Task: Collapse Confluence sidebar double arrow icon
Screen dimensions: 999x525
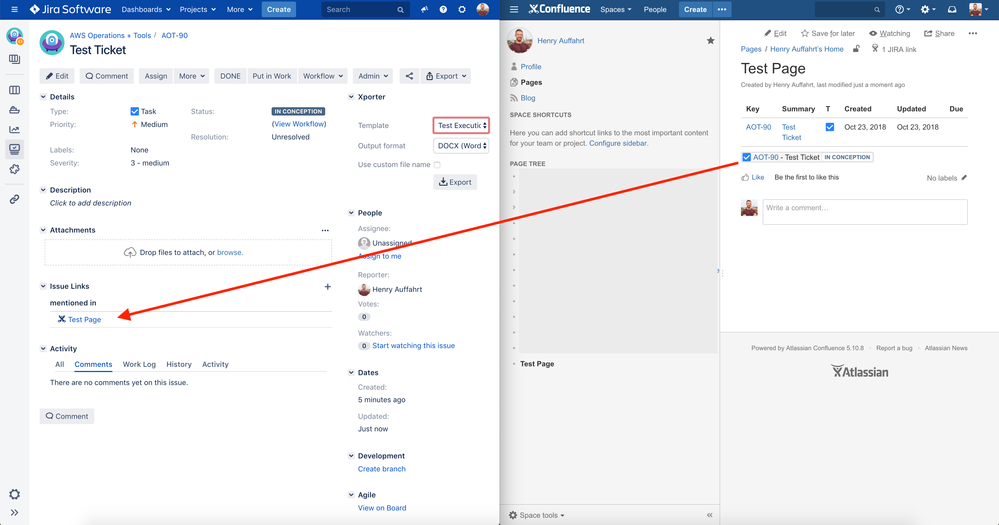Action: tap(710, 515)
